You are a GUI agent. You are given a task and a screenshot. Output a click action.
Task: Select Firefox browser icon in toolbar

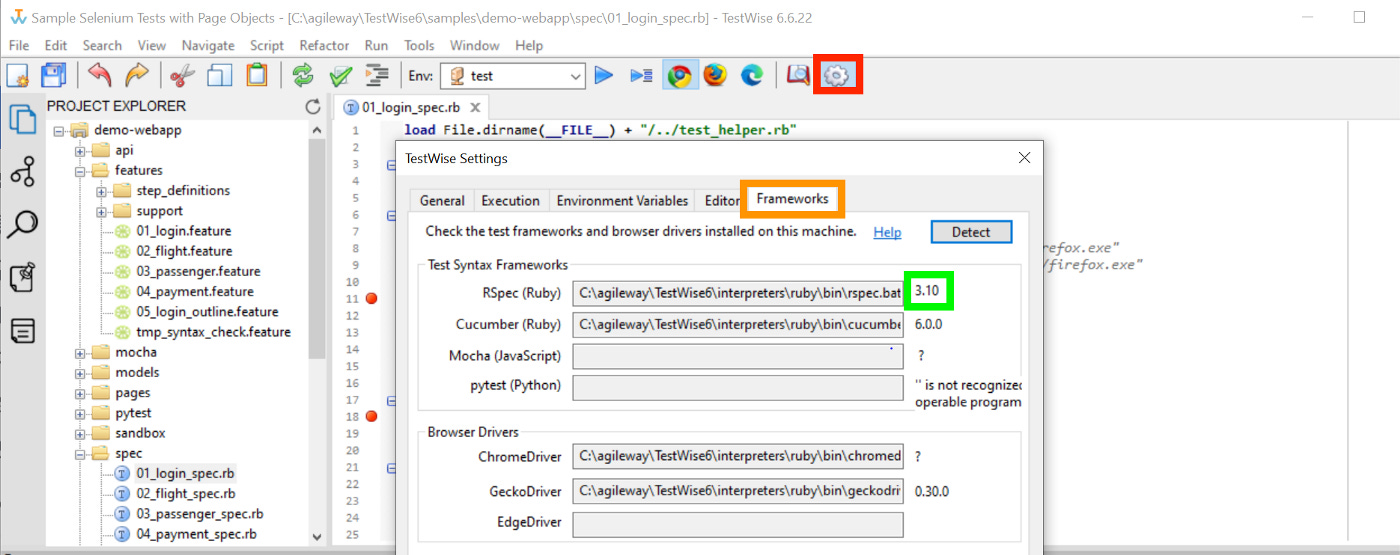pos(715,75)
